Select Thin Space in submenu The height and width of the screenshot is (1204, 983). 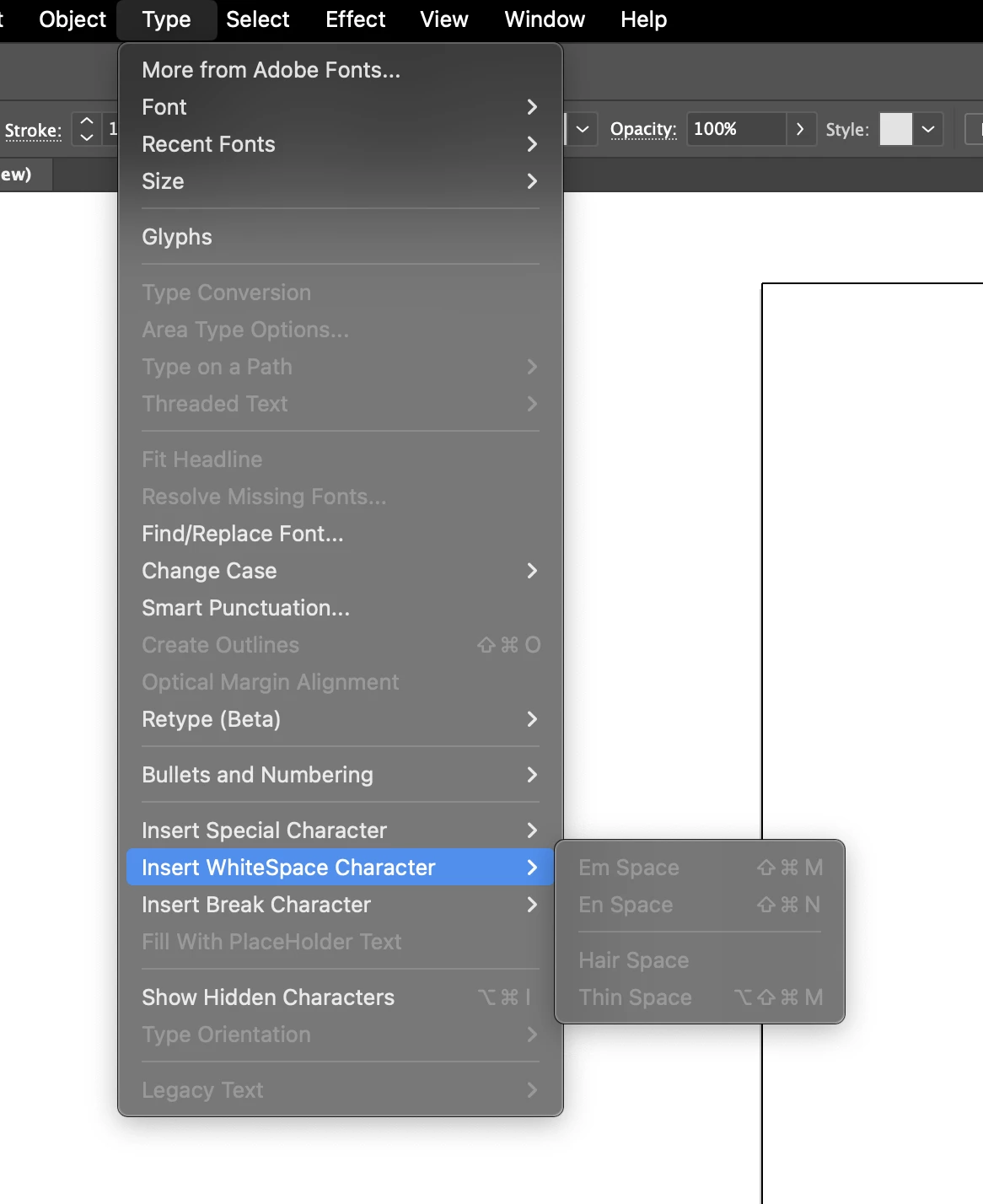(x=700, y=997)
